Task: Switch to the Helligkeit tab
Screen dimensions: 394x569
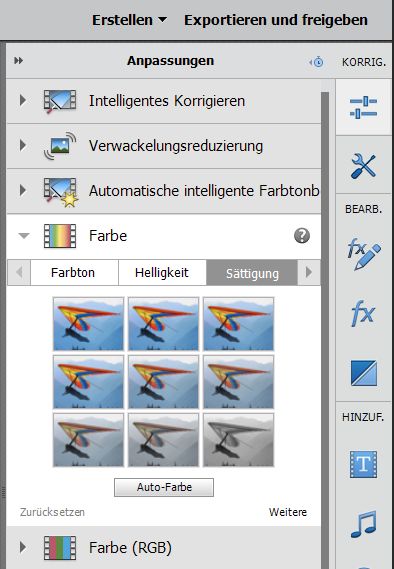Action: 162,273
